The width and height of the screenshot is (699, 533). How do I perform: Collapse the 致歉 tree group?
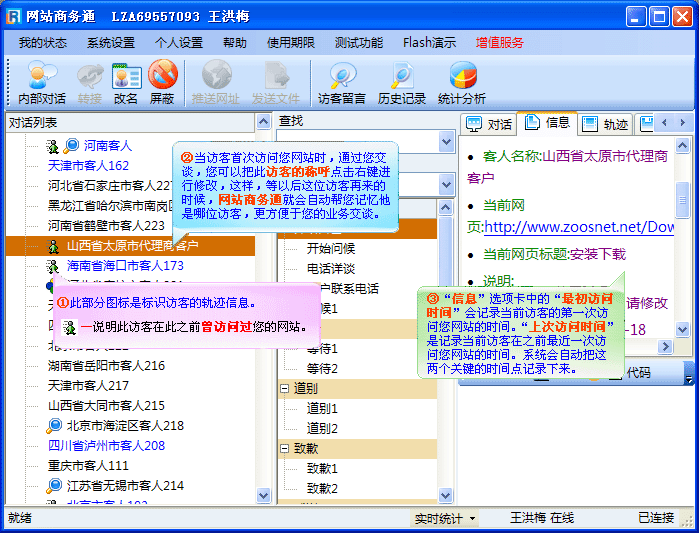coord(285,448)
